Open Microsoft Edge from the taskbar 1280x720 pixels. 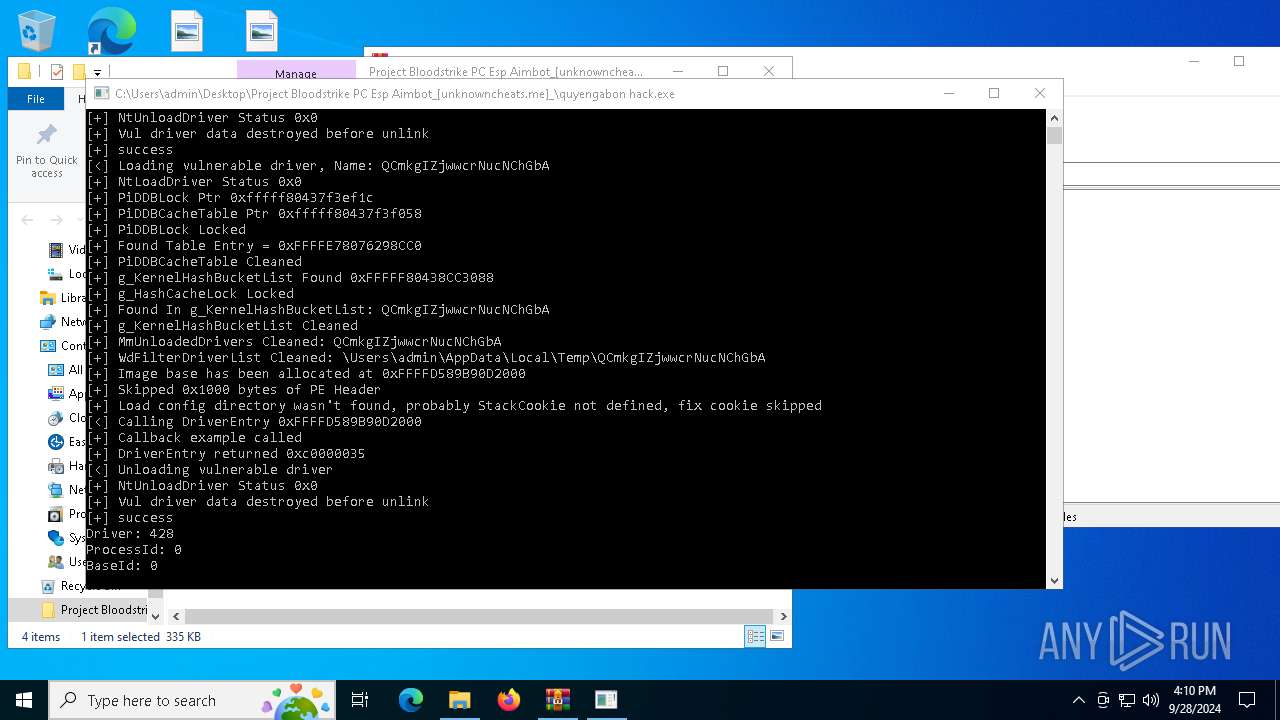[411, 700]
